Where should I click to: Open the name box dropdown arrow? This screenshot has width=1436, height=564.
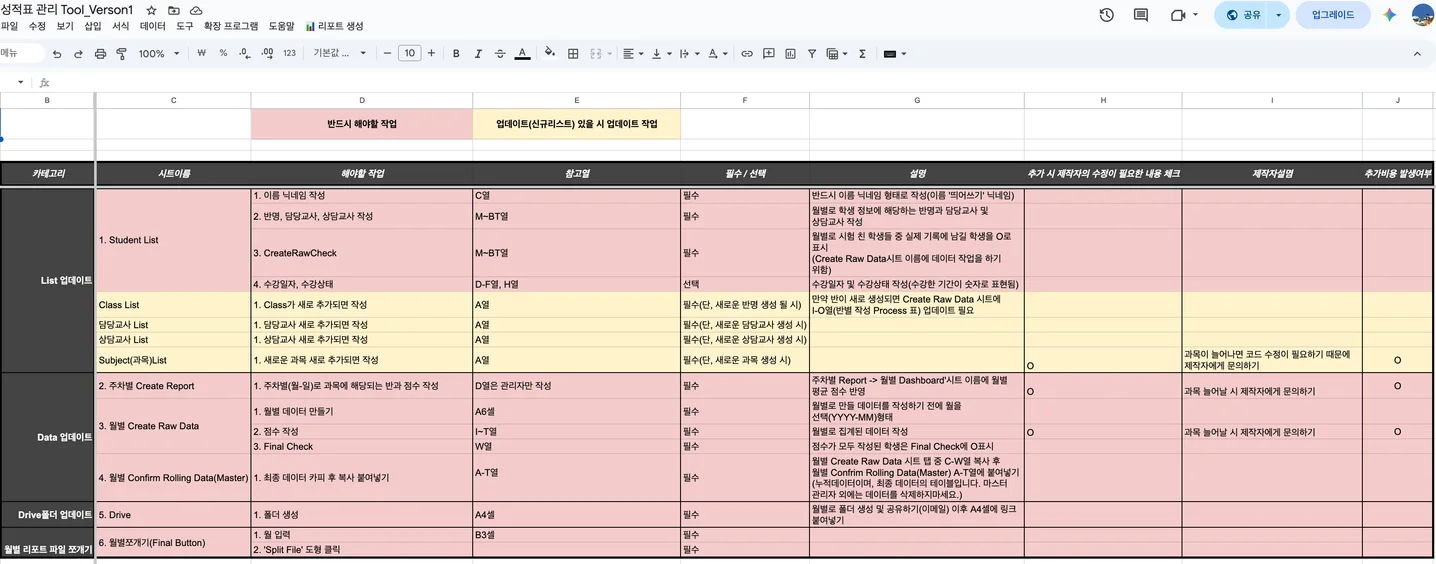[x=20, y=82]
